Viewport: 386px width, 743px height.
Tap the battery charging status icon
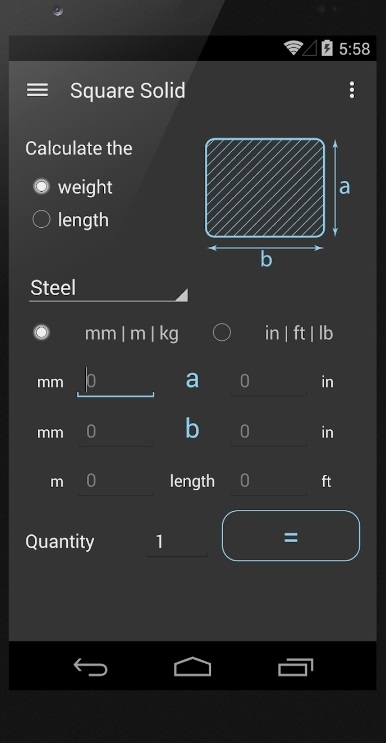(x=327, y=48)
